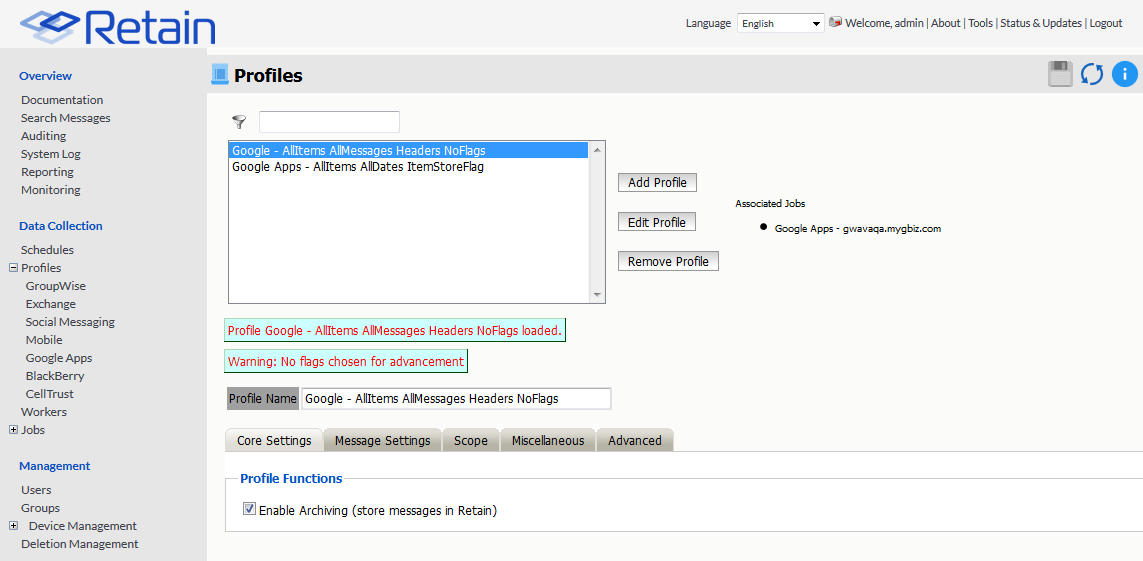
Task: Open Workers in the sidebar
Action: point(43,412)
